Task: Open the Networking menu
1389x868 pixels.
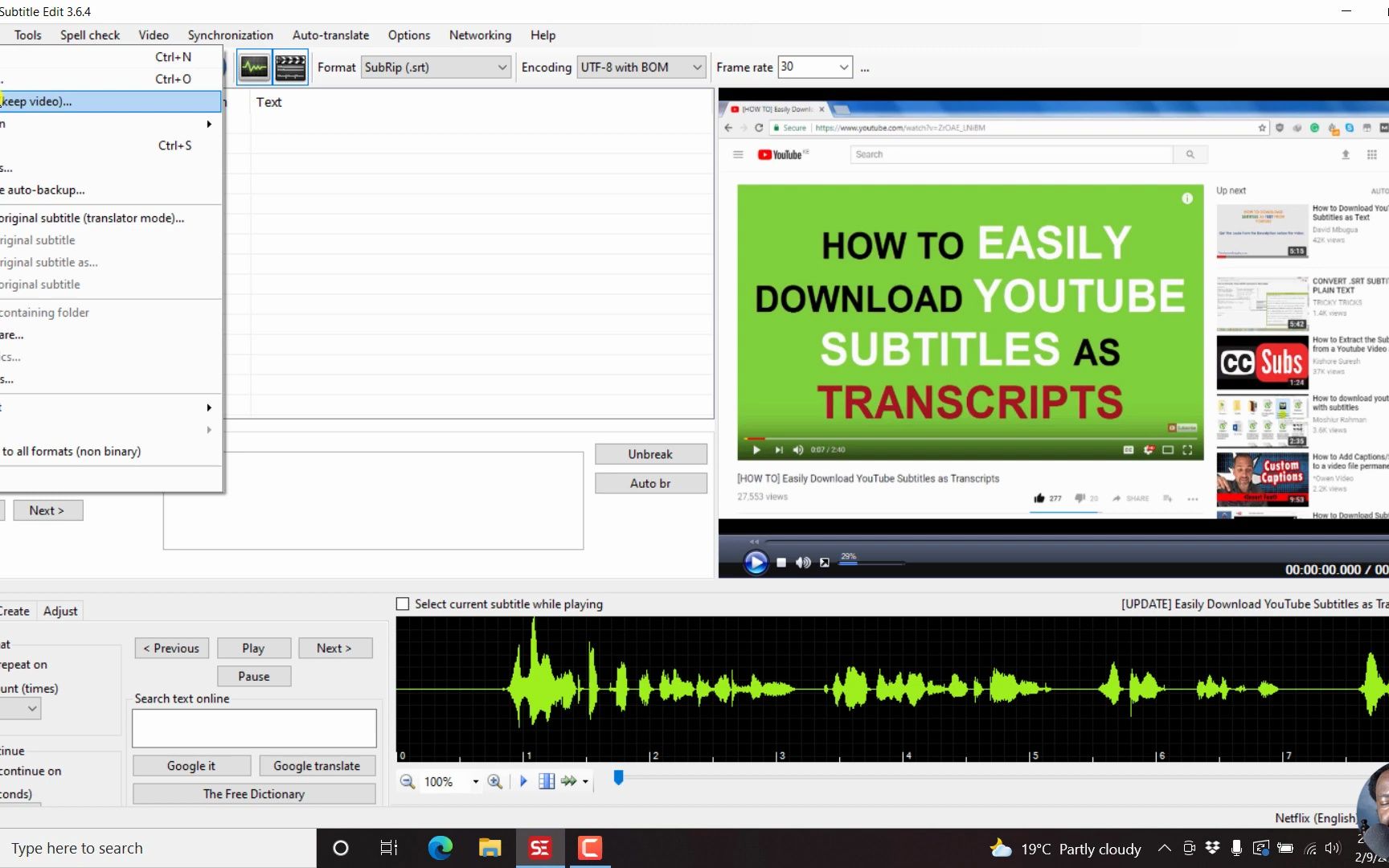Action: click(x=480, y=35)
